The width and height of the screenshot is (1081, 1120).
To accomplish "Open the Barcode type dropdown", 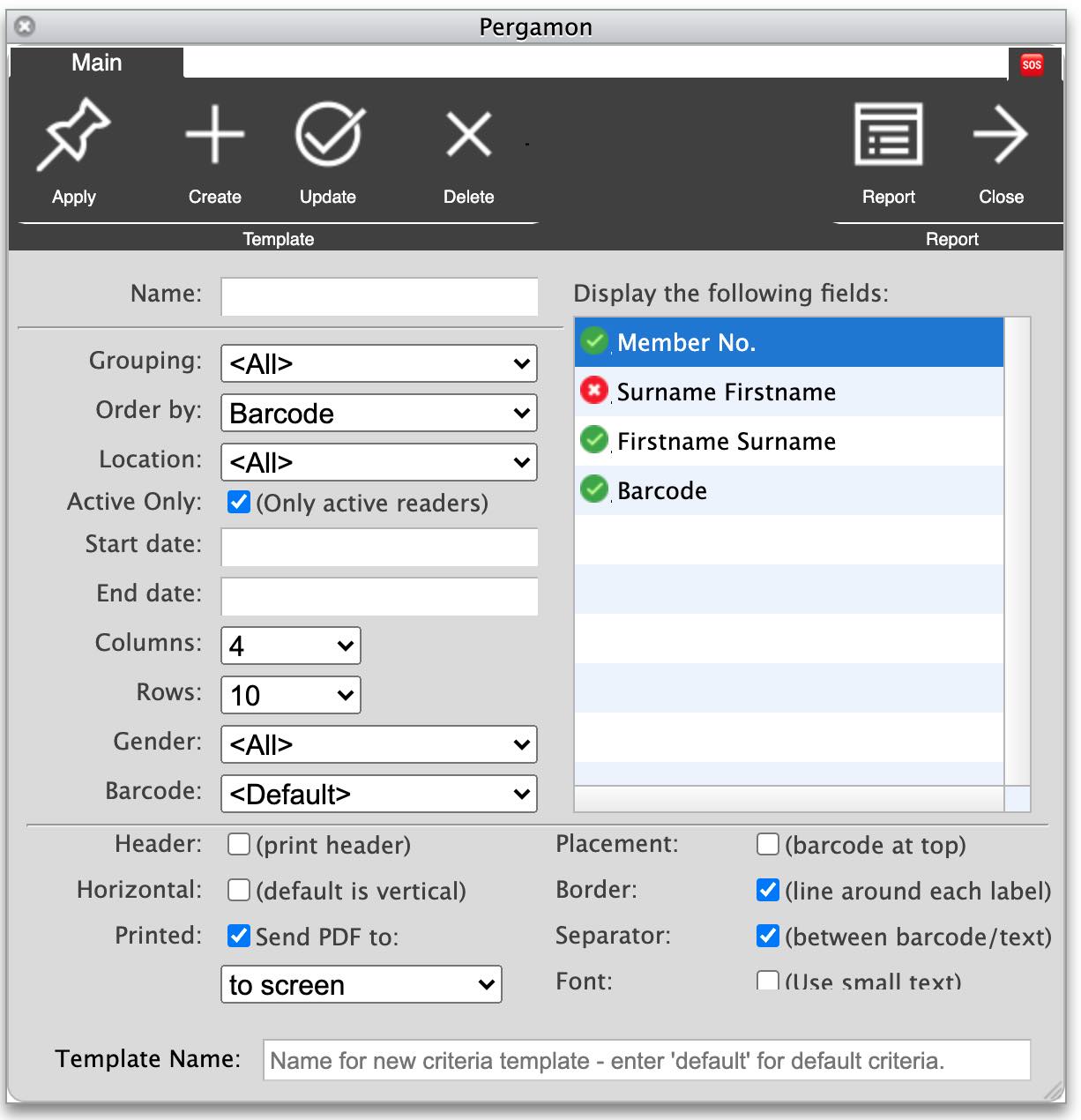I will [x=379, y=794].
